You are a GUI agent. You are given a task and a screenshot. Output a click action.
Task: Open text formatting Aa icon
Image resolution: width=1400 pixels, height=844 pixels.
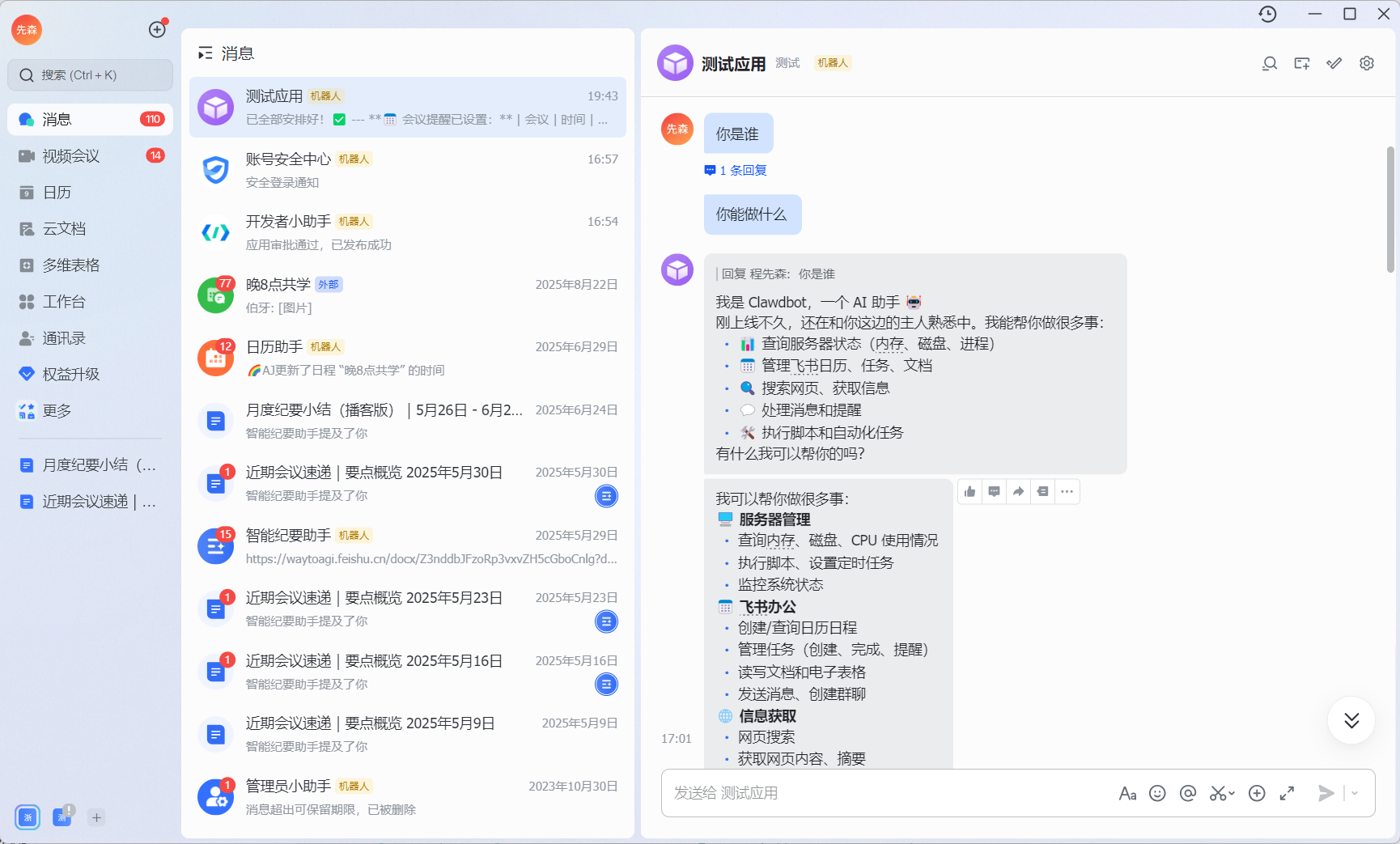1127,793
